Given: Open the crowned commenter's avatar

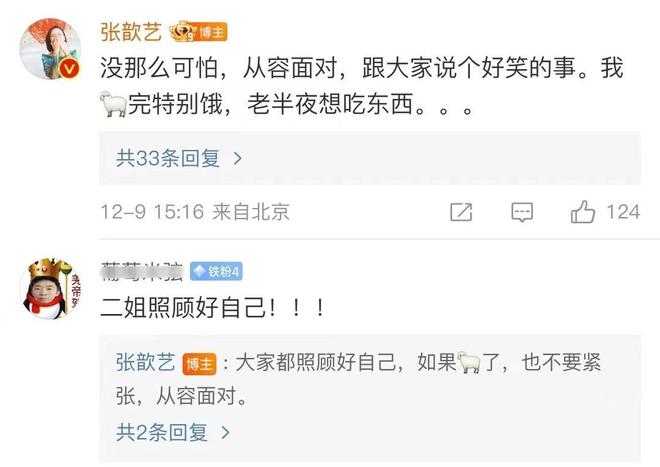Looking at the screenshot, I should [x=51, y=289].
